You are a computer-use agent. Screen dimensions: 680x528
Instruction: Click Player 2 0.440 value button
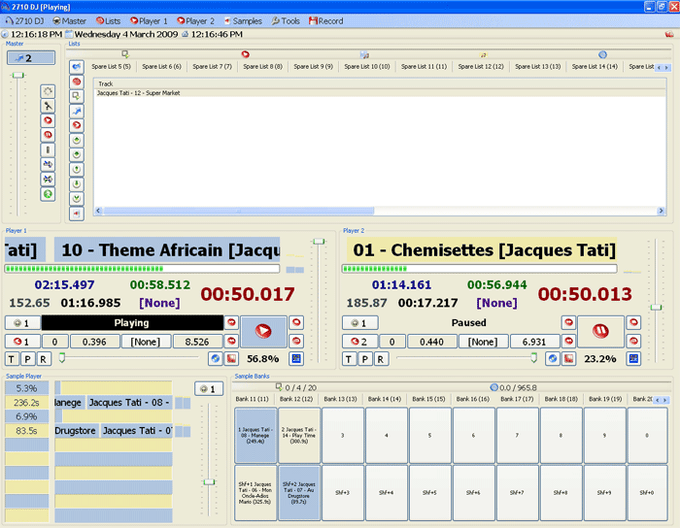pyautogui.click(x=432, y=342)
